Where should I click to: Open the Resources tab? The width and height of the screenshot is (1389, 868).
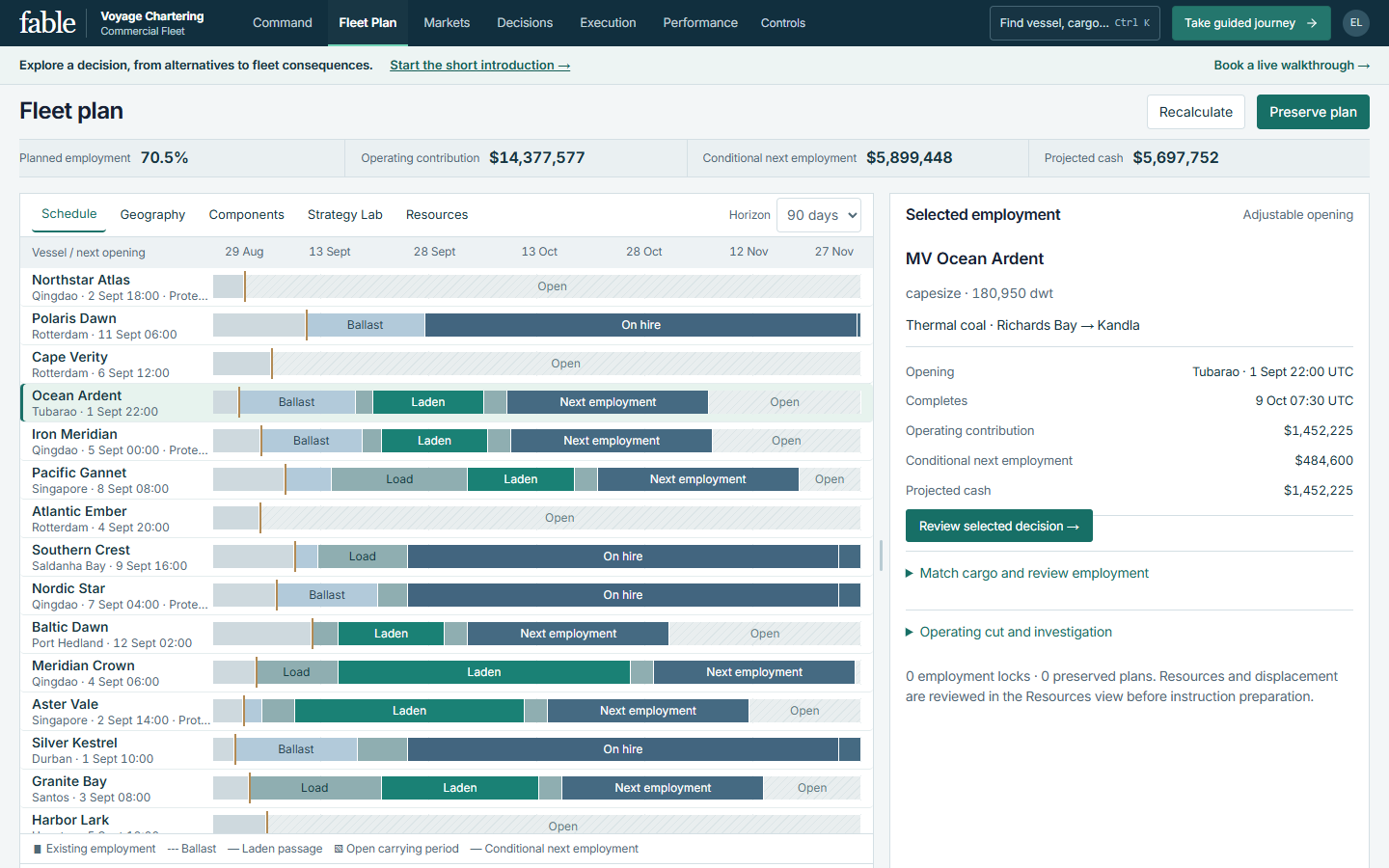[x=437, y=214]
